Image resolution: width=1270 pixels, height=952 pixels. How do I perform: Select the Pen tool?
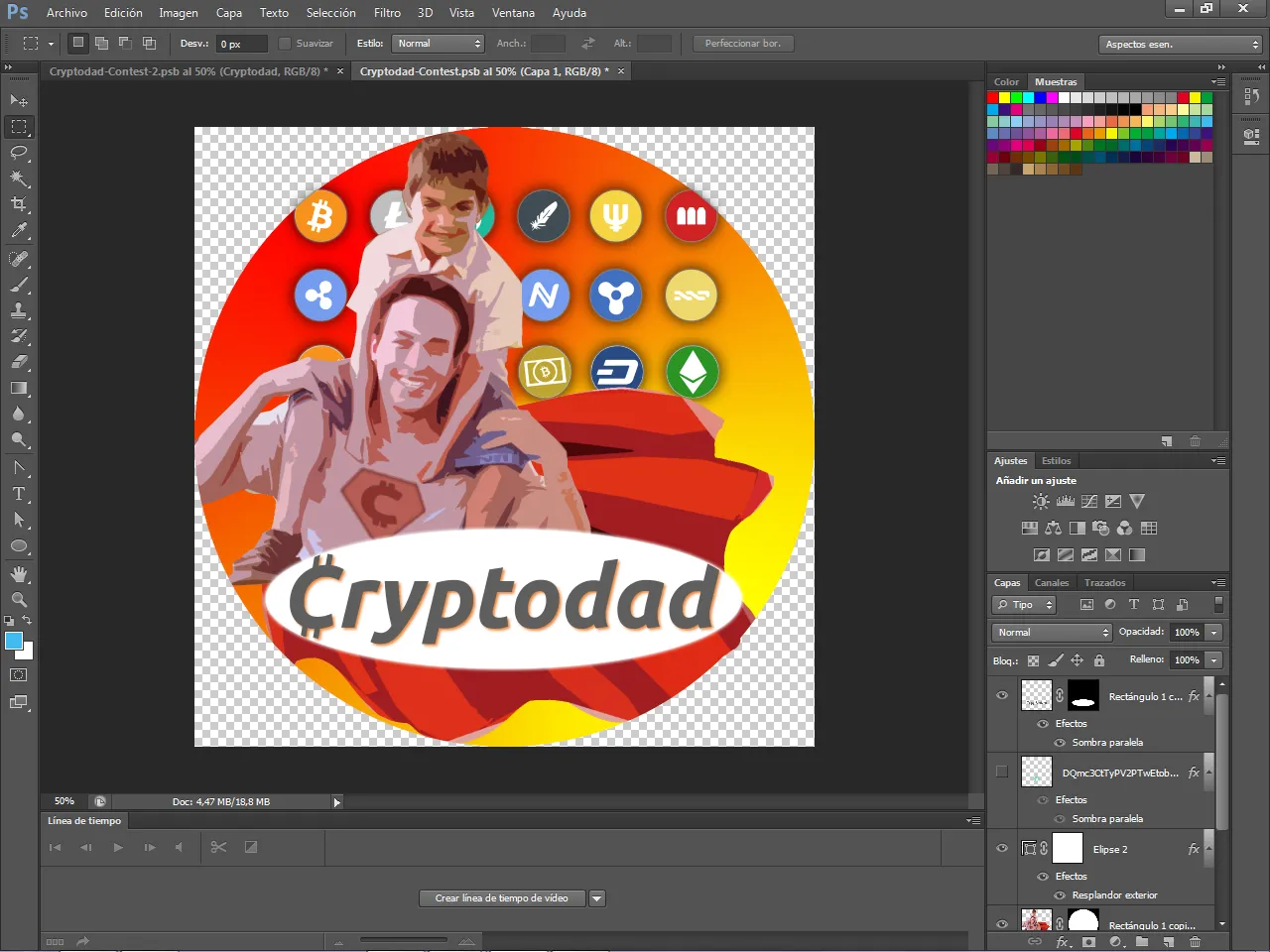click(x=19, y=468)
